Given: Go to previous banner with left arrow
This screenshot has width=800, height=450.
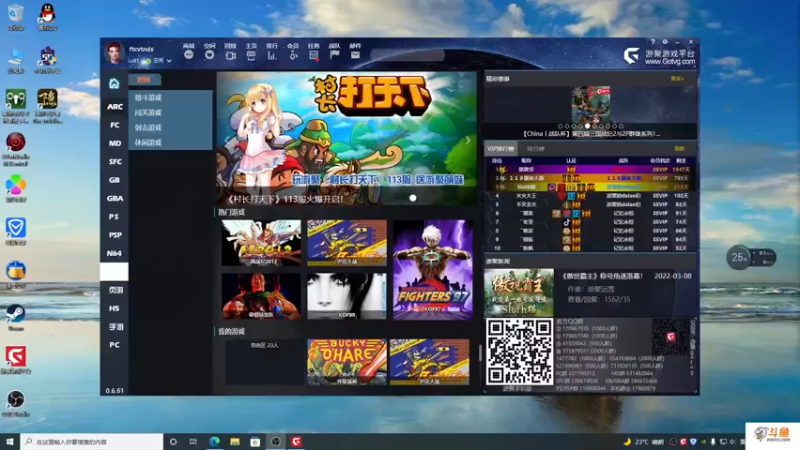Looking at the screenshot, I should pyautogui.click(x=227, y=140).
